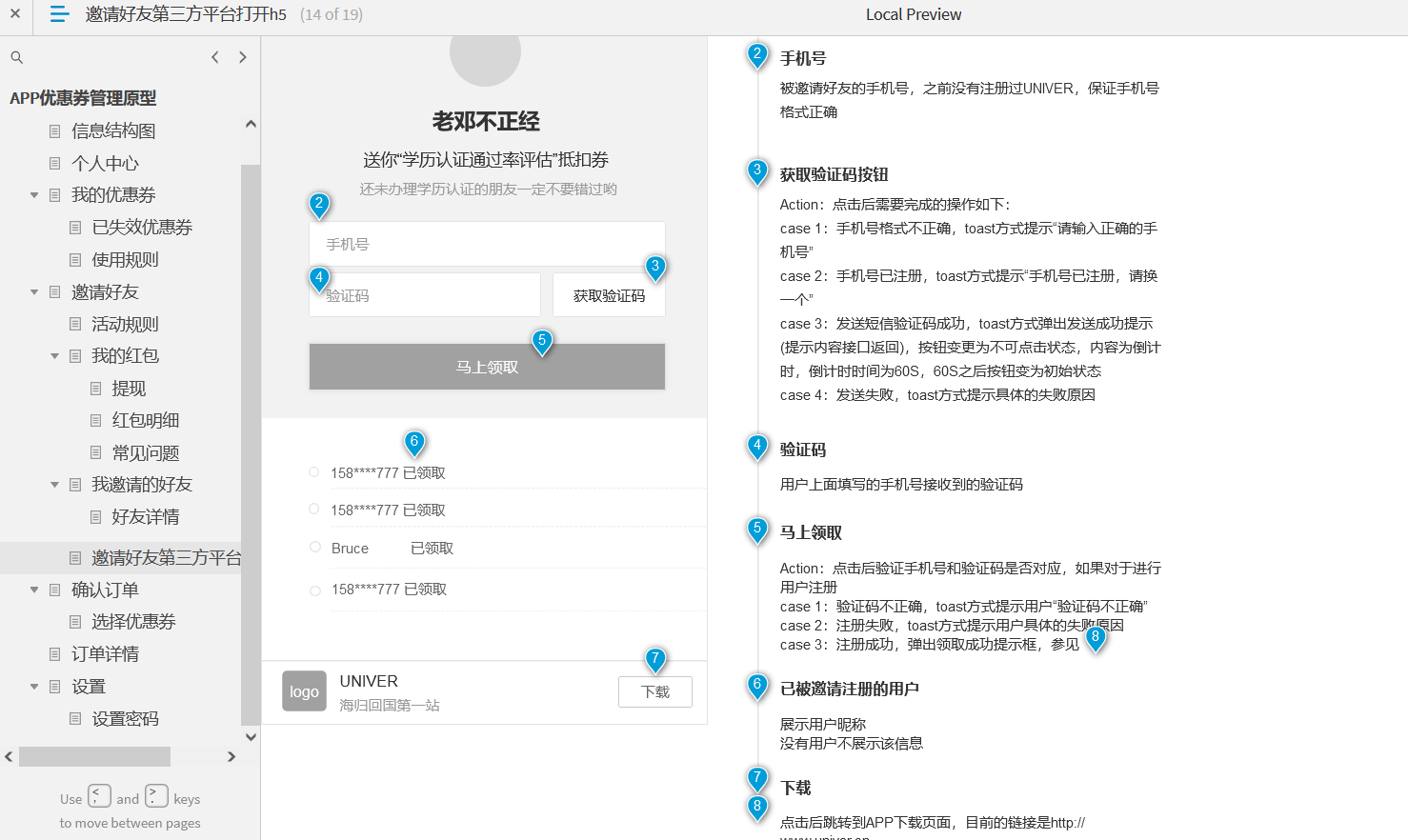Click into the 验证码 input field
Image resolution: width=1408 pixels, height=840 pixels.
click(425, 295)
